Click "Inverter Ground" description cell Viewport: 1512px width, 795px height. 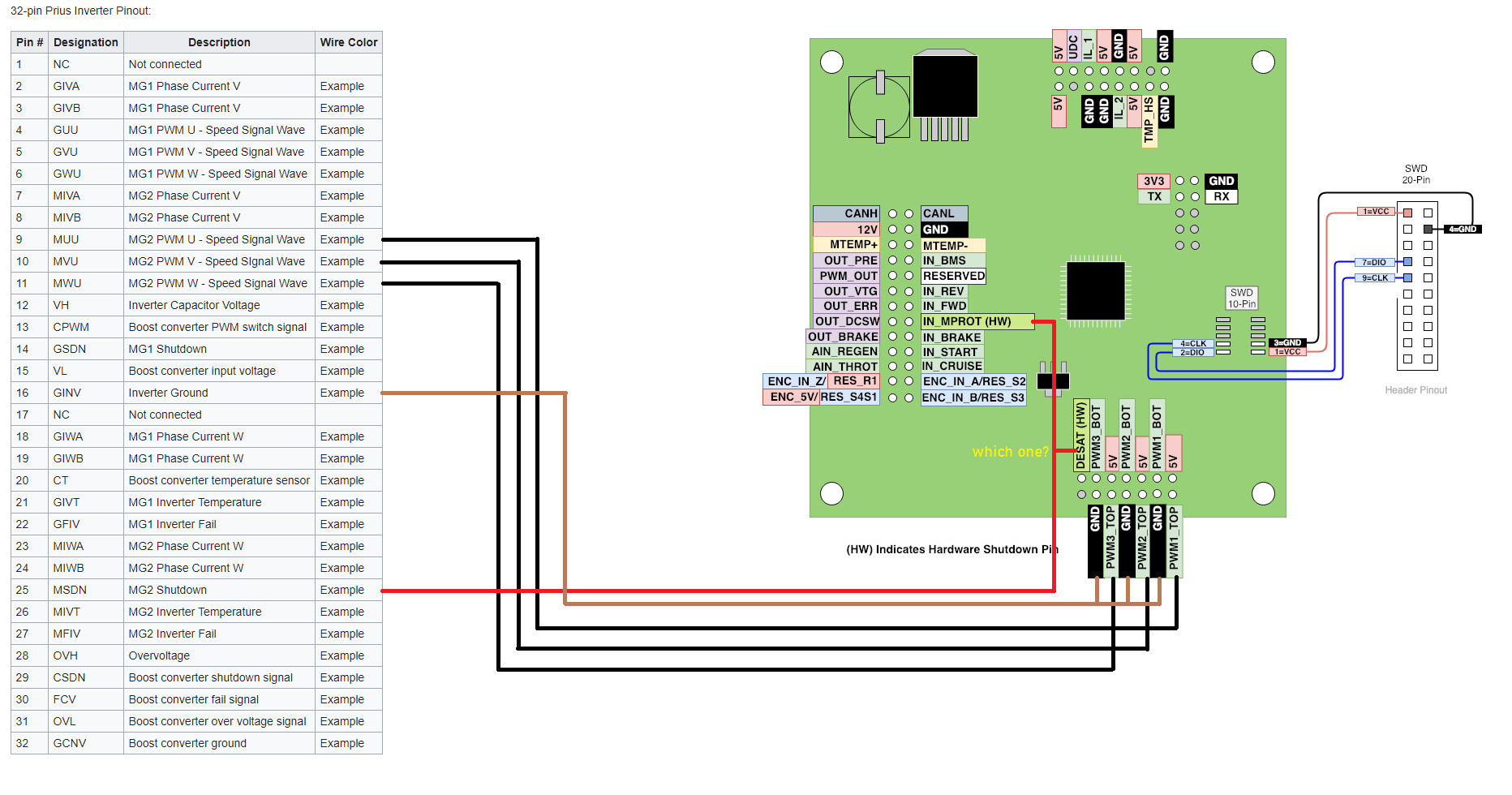(x=219, y=393)
